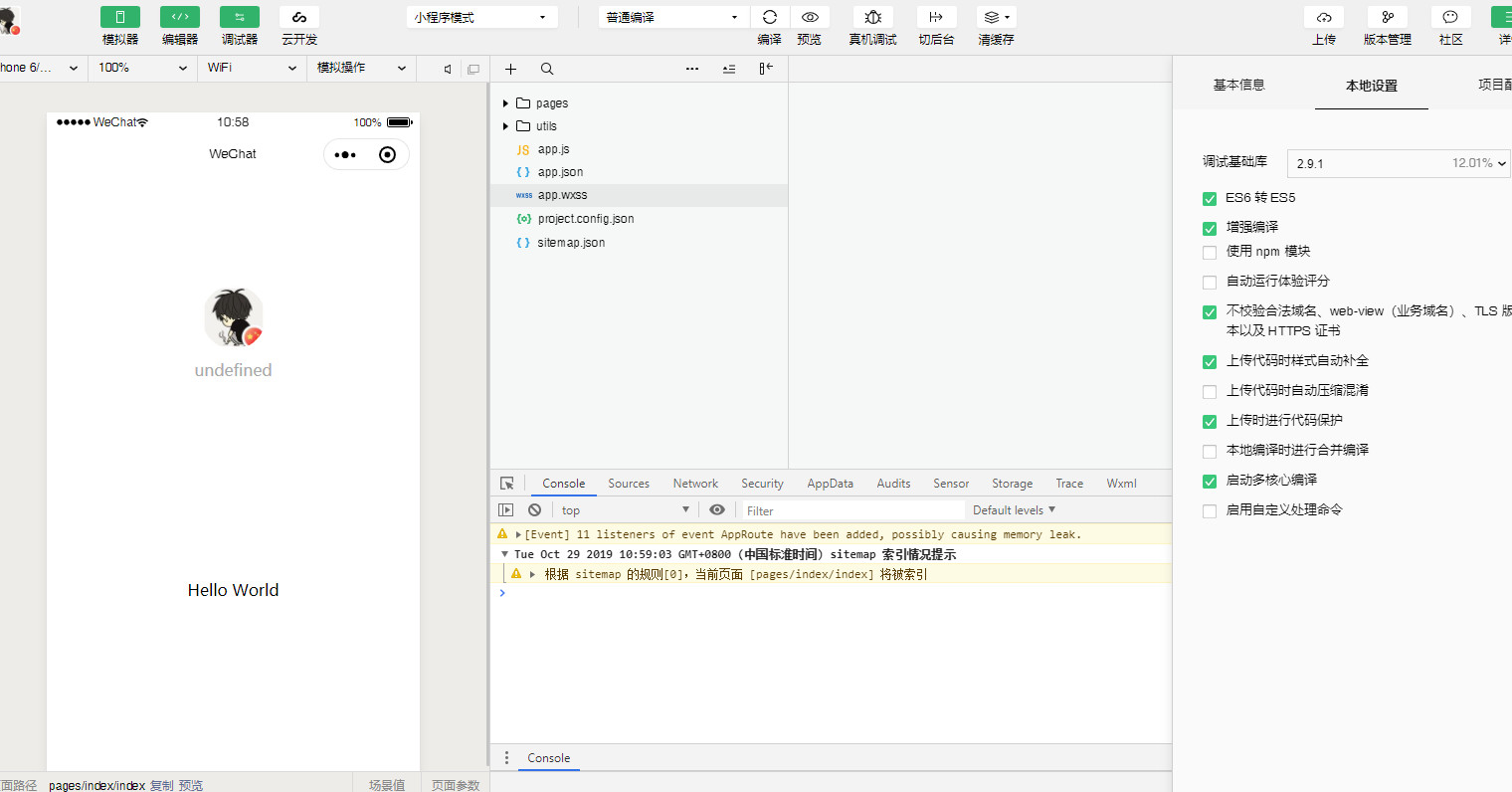The image size is (1512, 792).
Task: Open the WiFi network dropdown
Action: [253, 68]
